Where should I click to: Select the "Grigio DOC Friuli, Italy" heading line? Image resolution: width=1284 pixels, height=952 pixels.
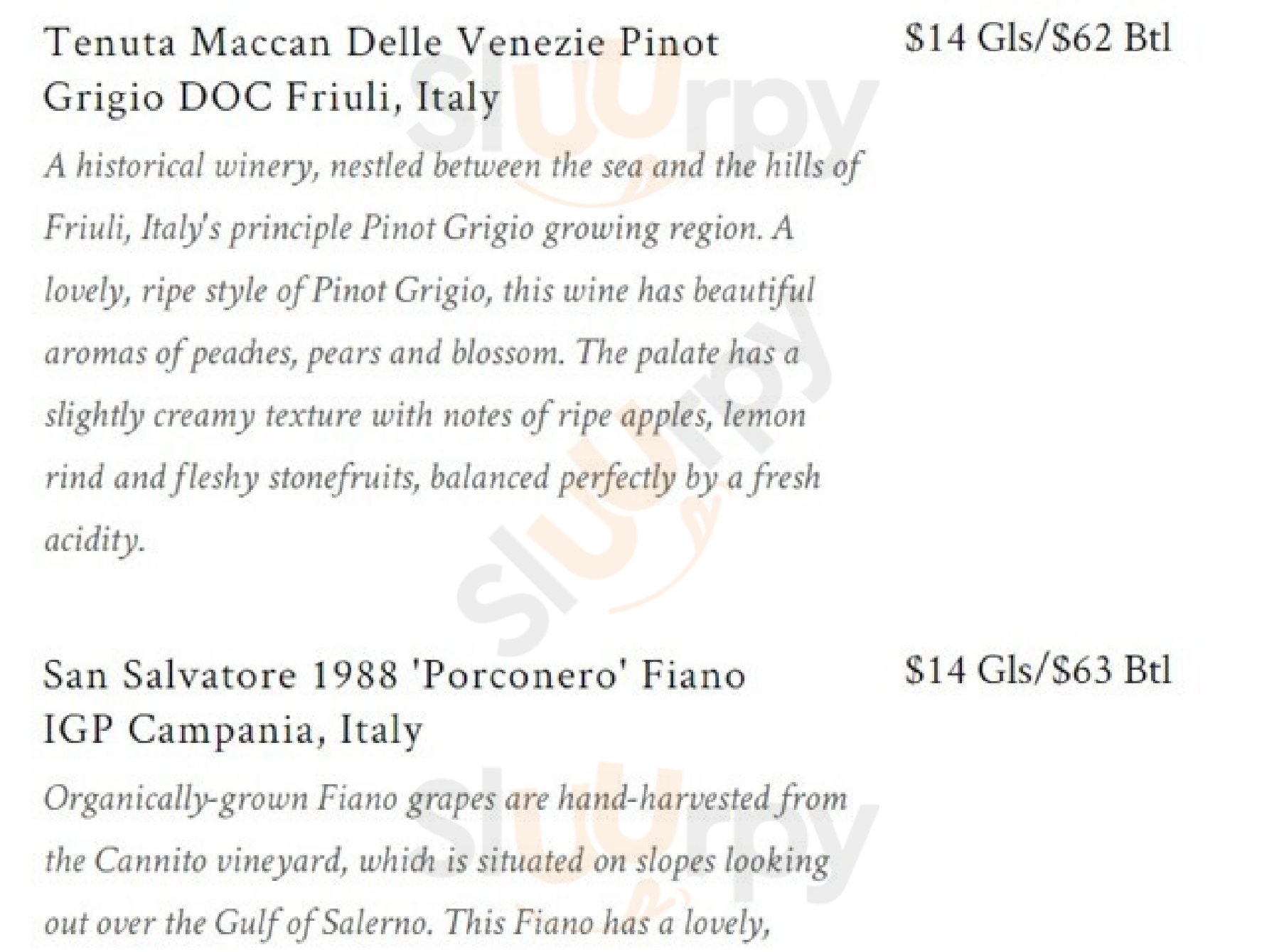tap(272, 97)
